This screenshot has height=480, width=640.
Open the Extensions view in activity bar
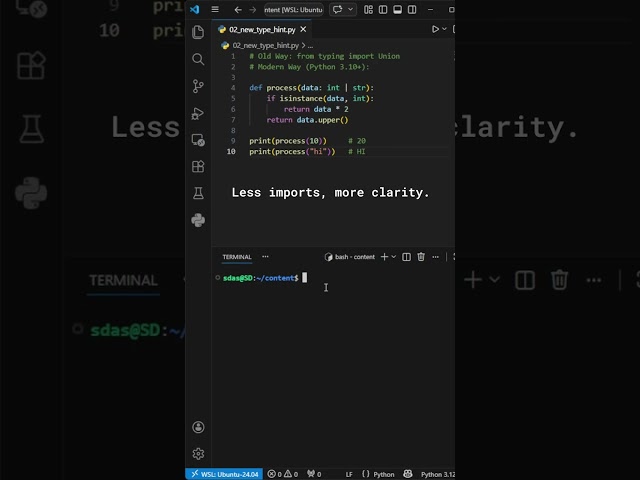pyautogui.click(x=198, y=167)
